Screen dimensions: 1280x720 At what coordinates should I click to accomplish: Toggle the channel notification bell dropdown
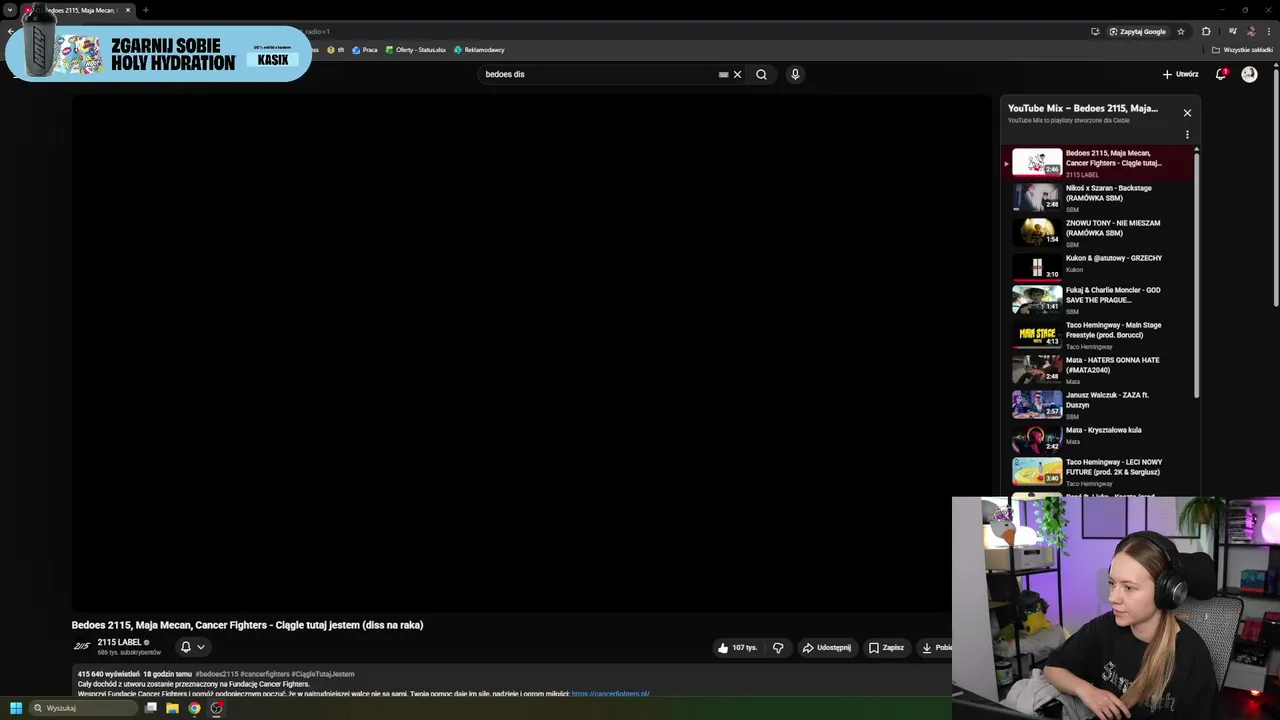point(193,647)
